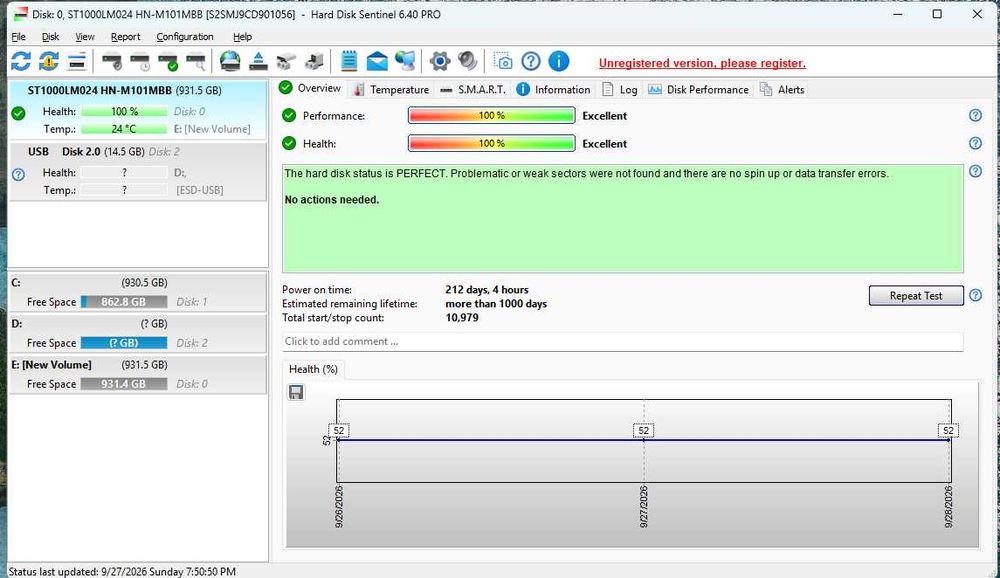Open the Report menu
This screenshot has width=1000, height=578.
[x=125, y=37]
